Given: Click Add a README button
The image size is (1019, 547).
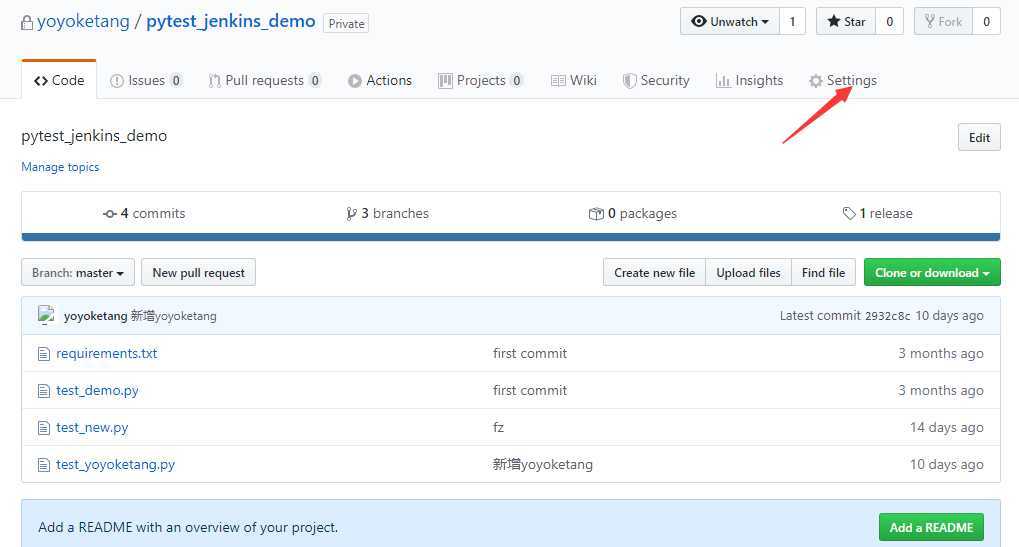Looking at the screenshot, I should click(931, 528).
